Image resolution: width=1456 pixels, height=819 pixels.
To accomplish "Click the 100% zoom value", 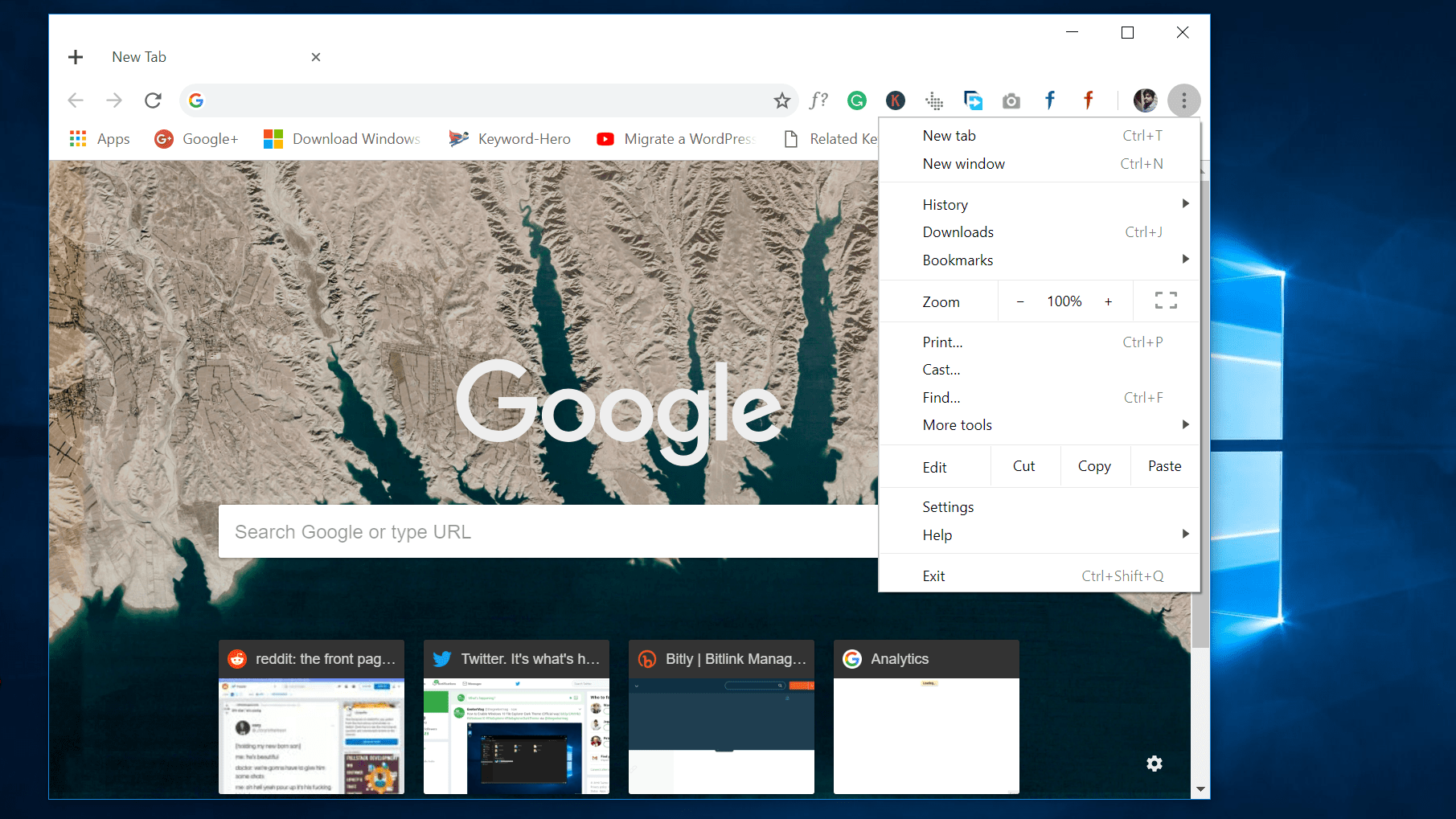I will (1064, 301).
